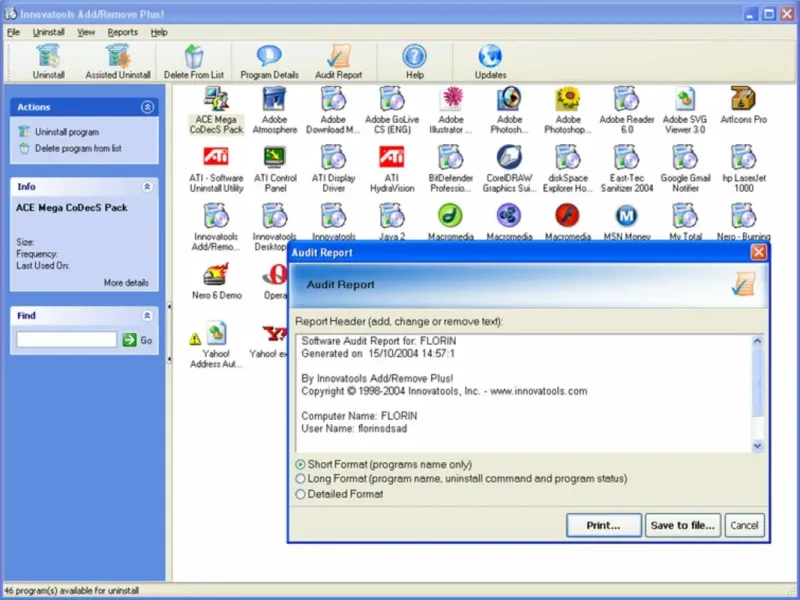
Task: Click report header scrollbar up arrow
Action: (x=758, y=341)
